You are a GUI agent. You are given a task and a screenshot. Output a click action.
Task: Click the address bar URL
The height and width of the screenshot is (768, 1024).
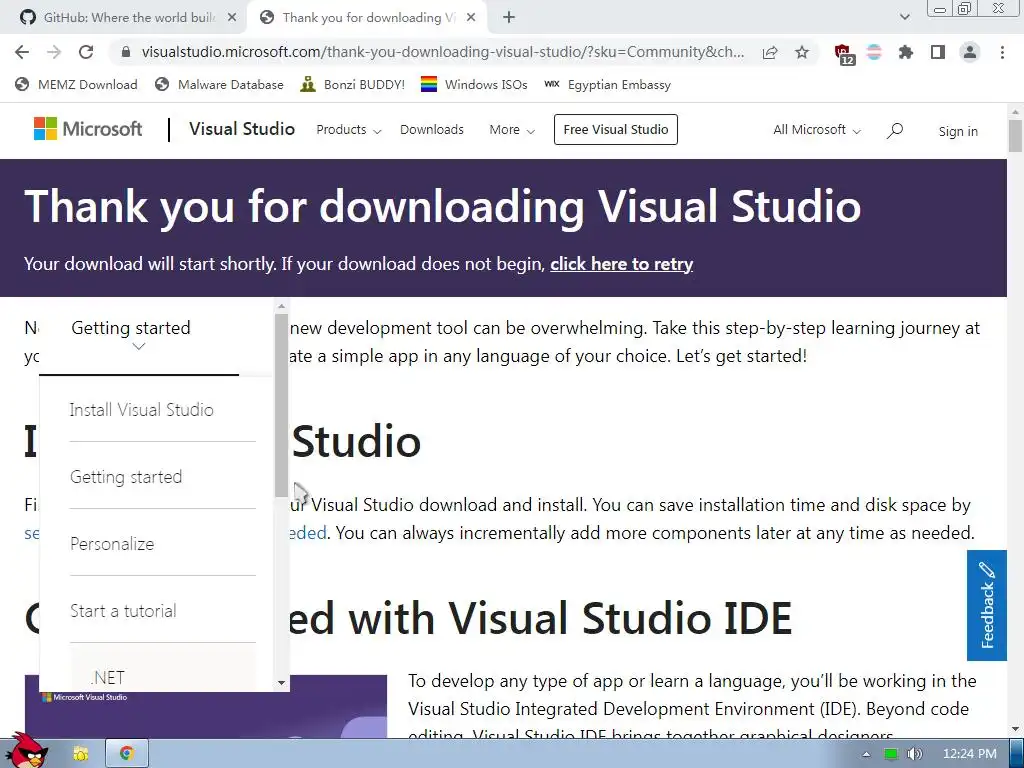(x=443, y=52)
